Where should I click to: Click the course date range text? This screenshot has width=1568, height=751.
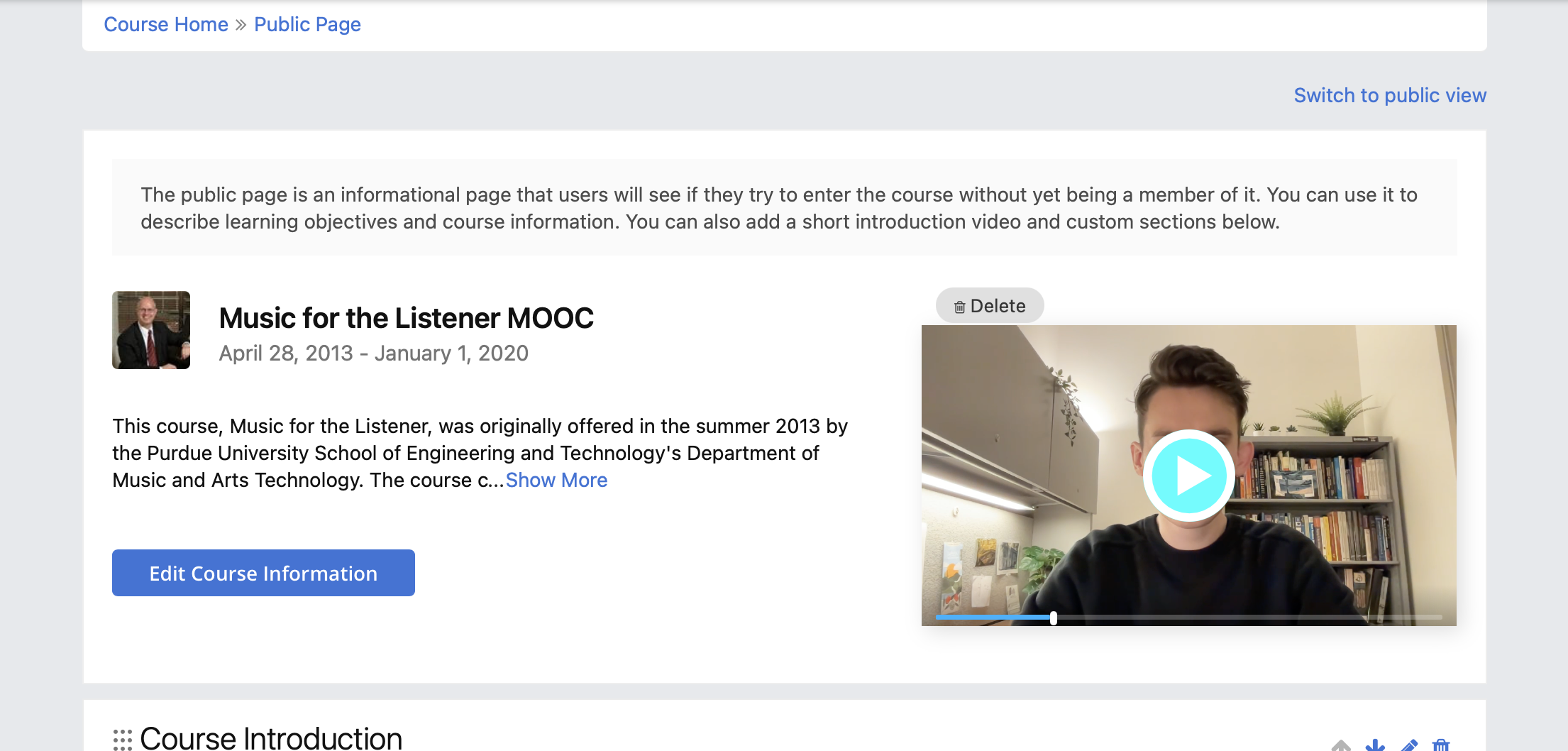pyautogui.click(x=373, y=353)
